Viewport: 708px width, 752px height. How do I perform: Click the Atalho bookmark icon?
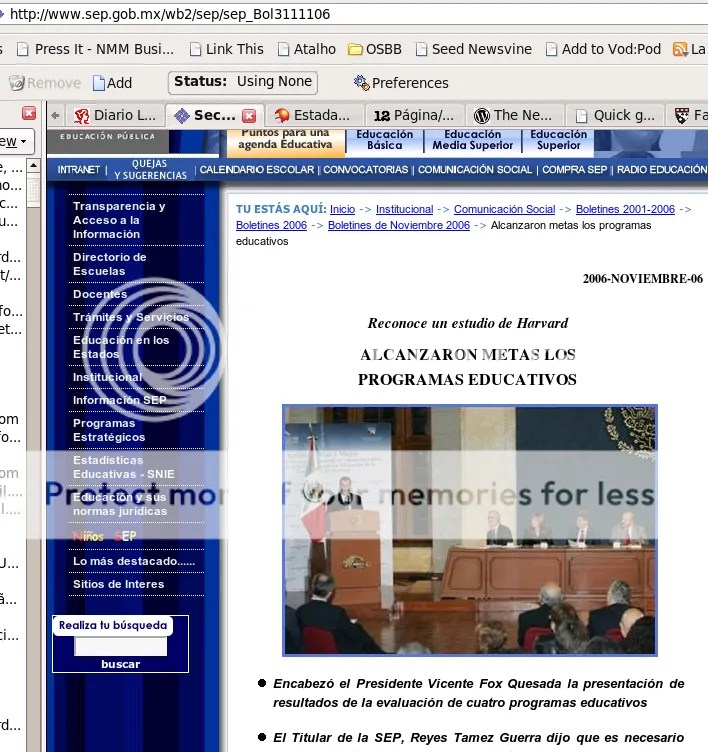tap(283, 49)
